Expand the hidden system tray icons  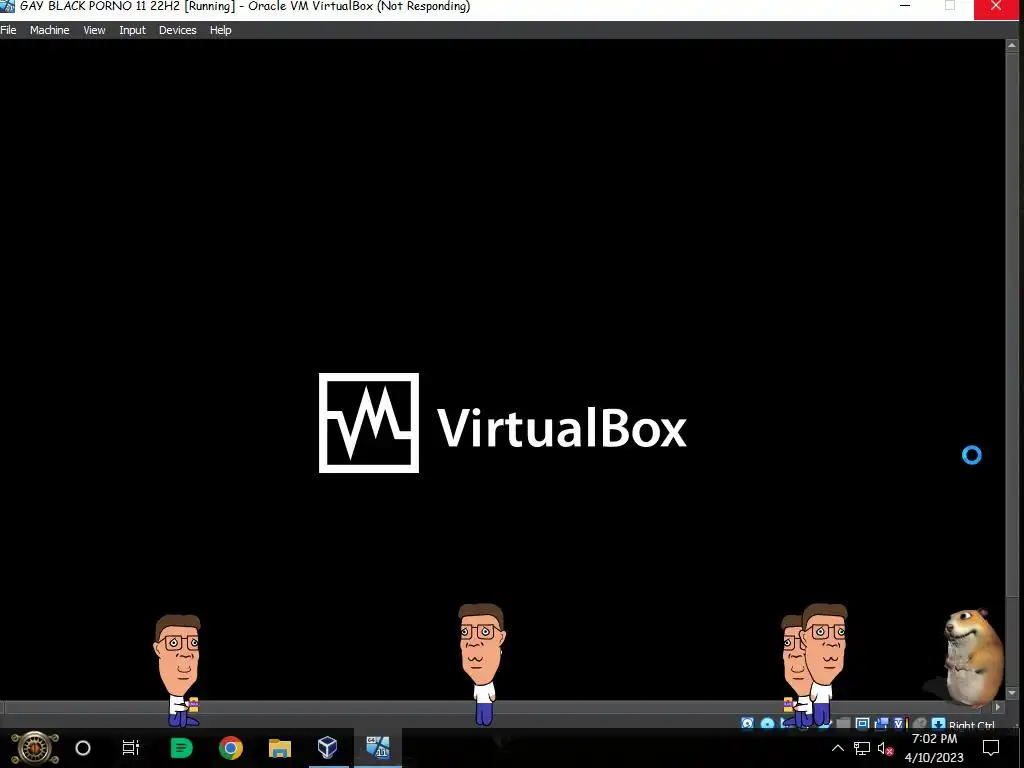[x=838, y=748]
